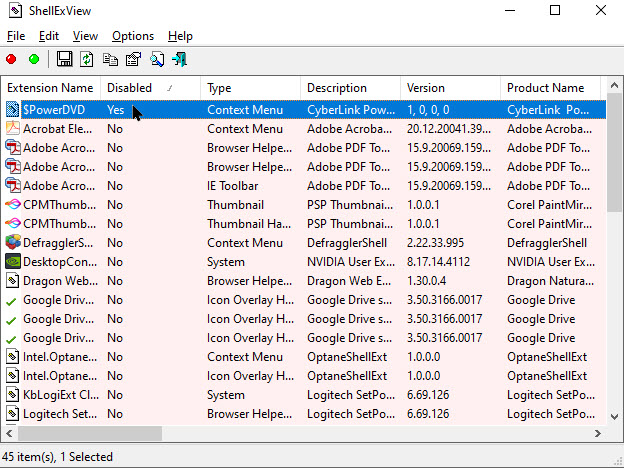Viewport: 624px width, 468px height.
Task: Click the status bar '45 item(s), 1 Selected'
Action: 57,456
